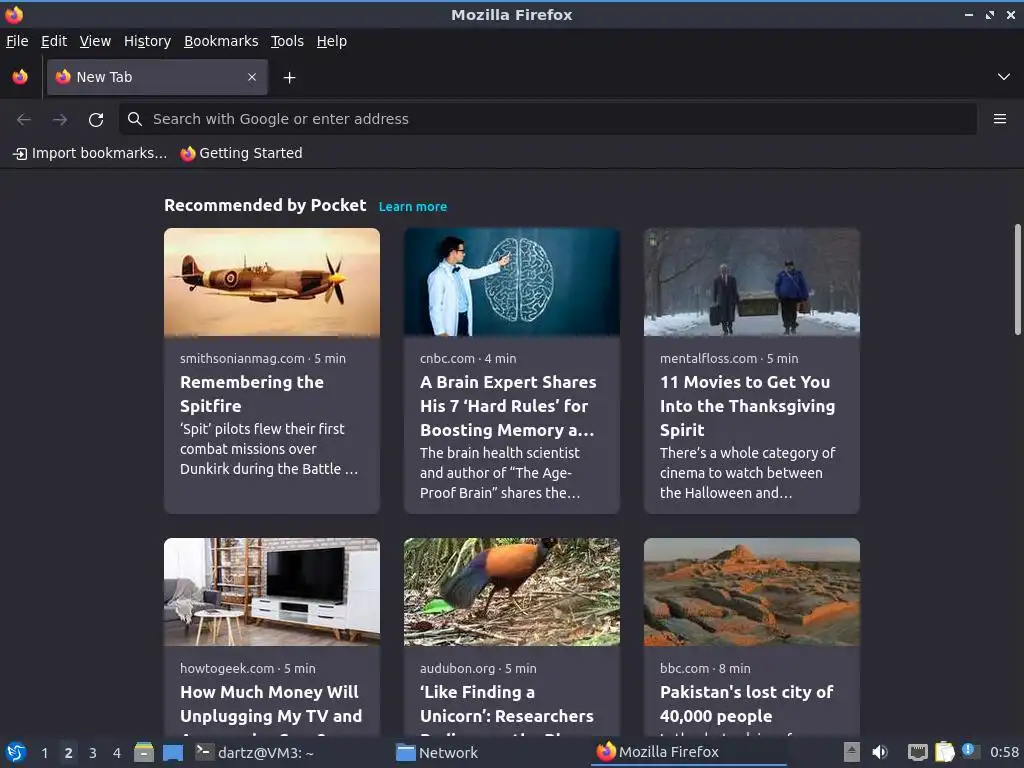The height and width of the screenshot is (768, 1024).
Task: Open a new tab with plus button
Action: (x=289, y=78)
